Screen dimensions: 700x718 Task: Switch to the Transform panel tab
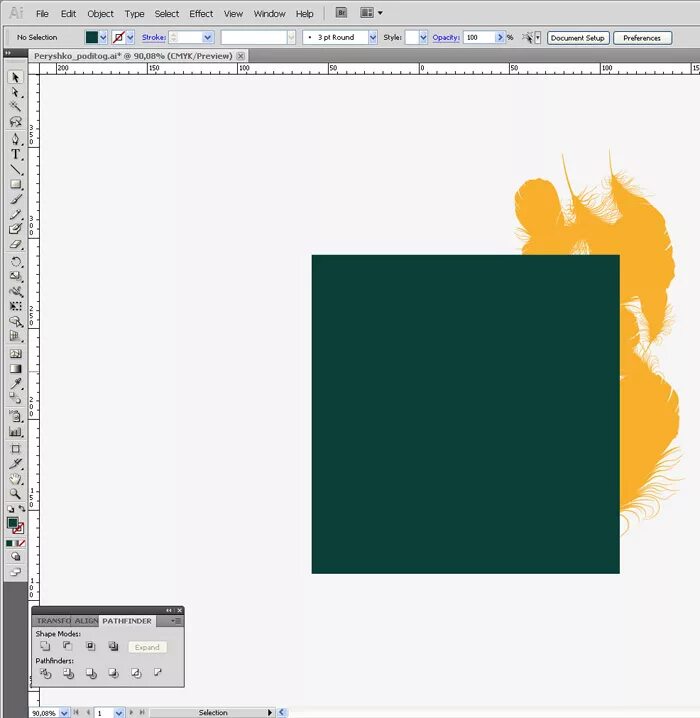53,621
